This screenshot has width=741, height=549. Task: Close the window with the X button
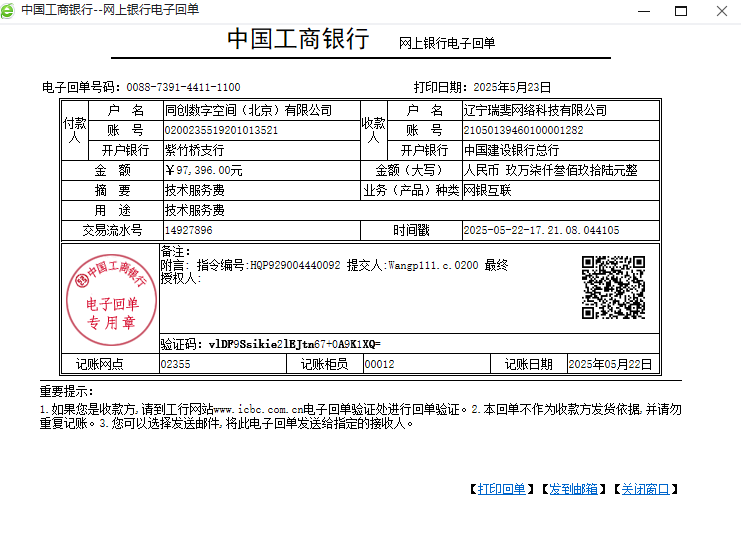coord(722,11)
